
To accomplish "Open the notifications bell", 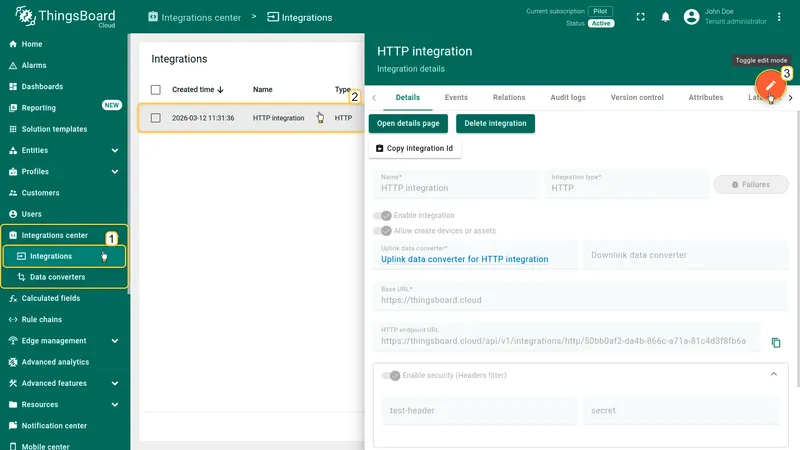I will (665, 17).
